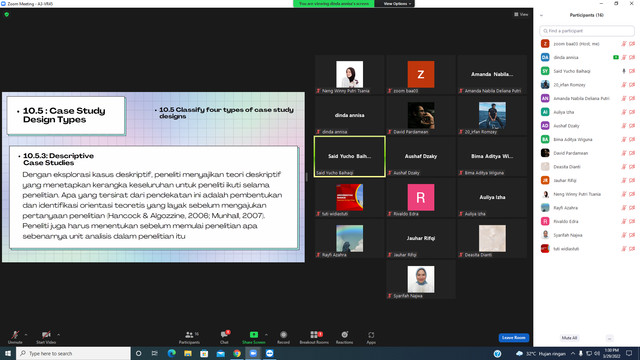Viewport: 640px width, 360px height.
Task: Click Syarifah Najwa video tile
Action: pyautogui.click(x=421, y=280)
